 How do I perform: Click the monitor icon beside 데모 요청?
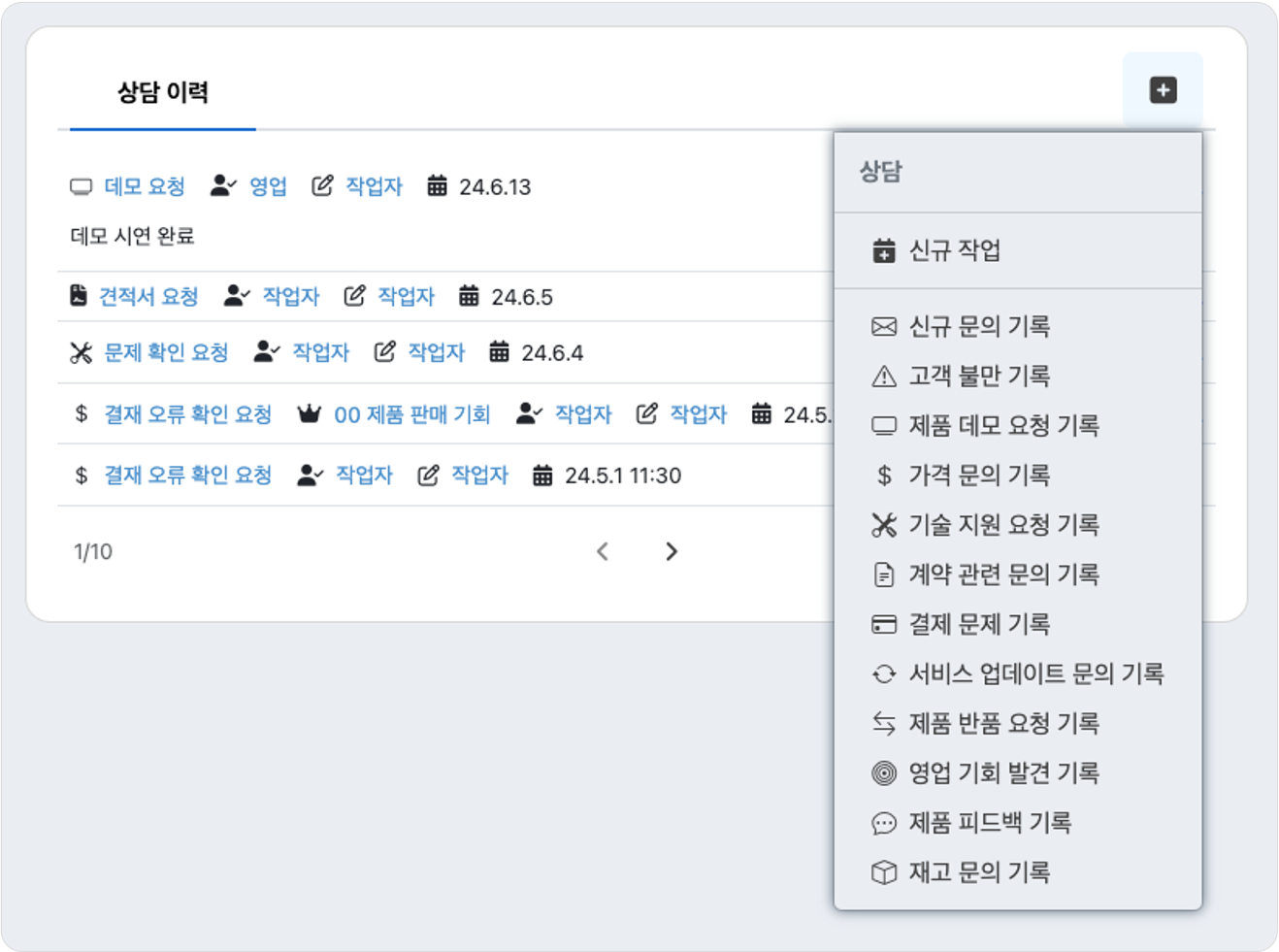point(81,186)
